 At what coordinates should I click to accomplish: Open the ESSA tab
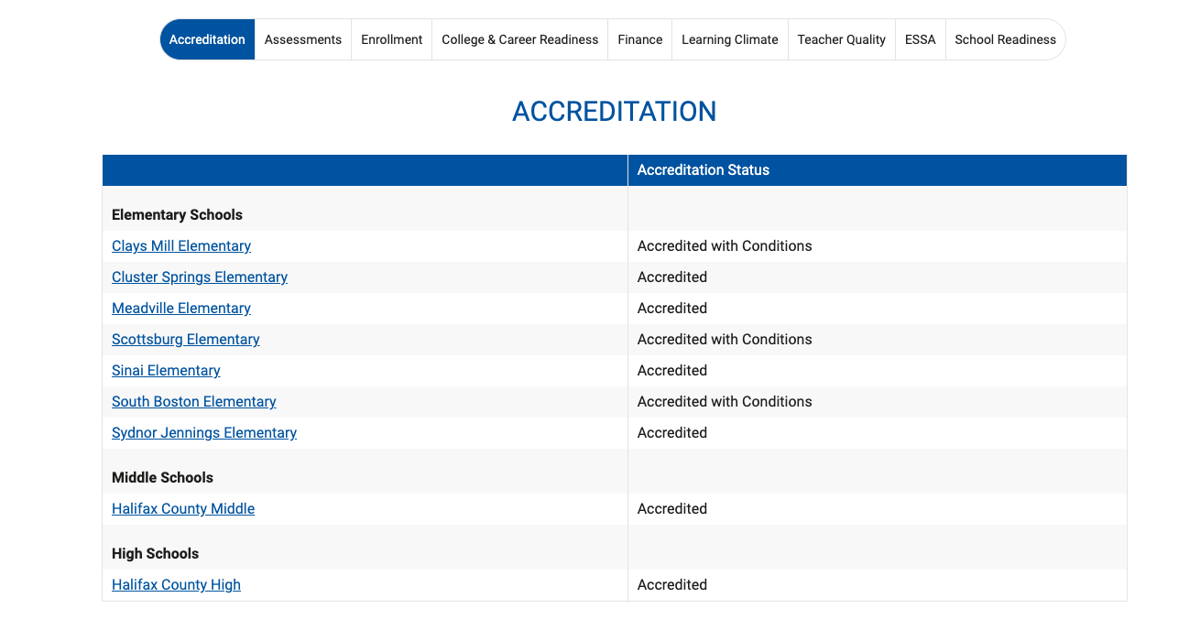[920, 40]
